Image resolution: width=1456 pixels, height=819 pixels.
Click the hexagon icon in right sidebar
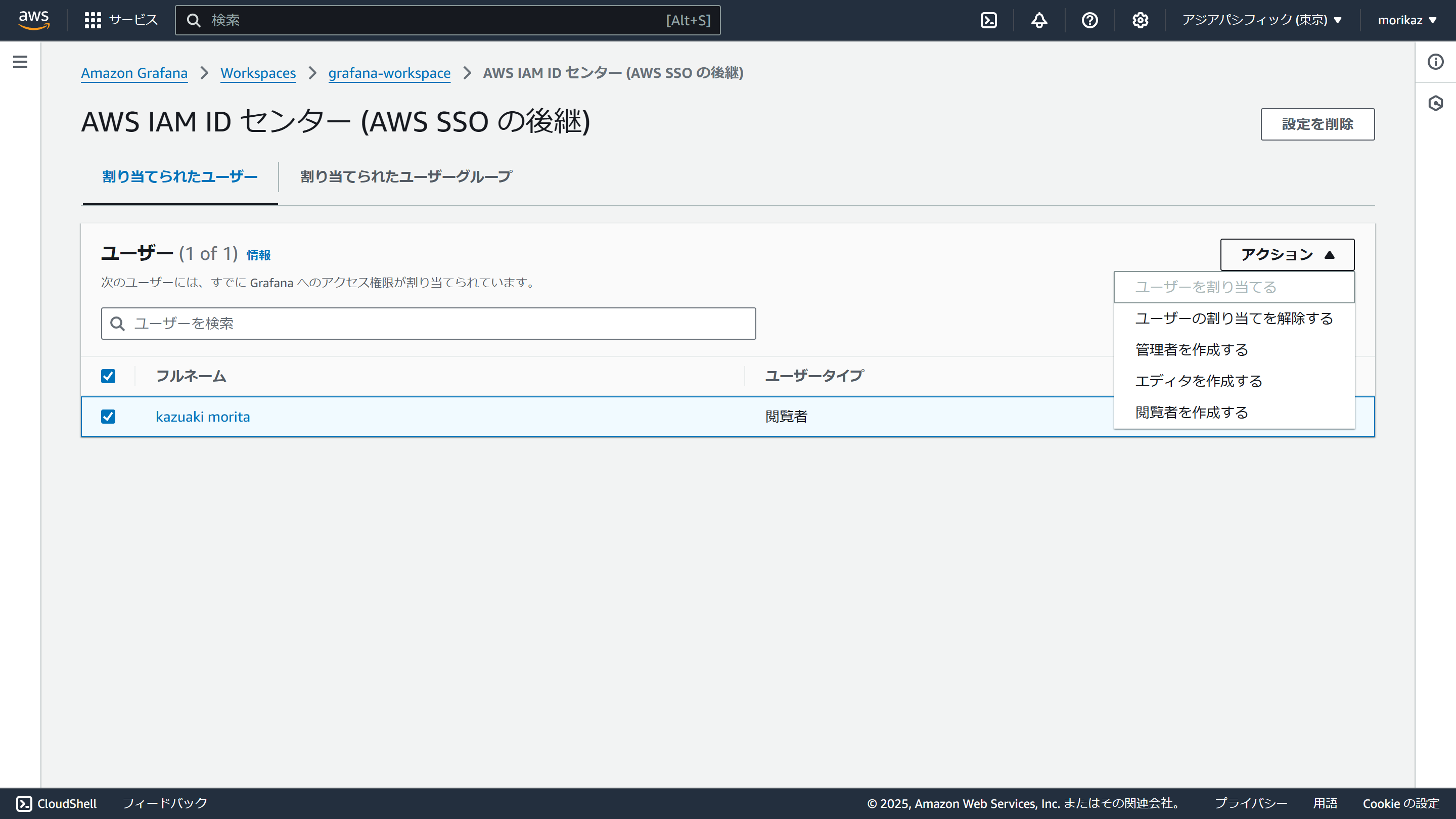click(x=1435, y=103)
